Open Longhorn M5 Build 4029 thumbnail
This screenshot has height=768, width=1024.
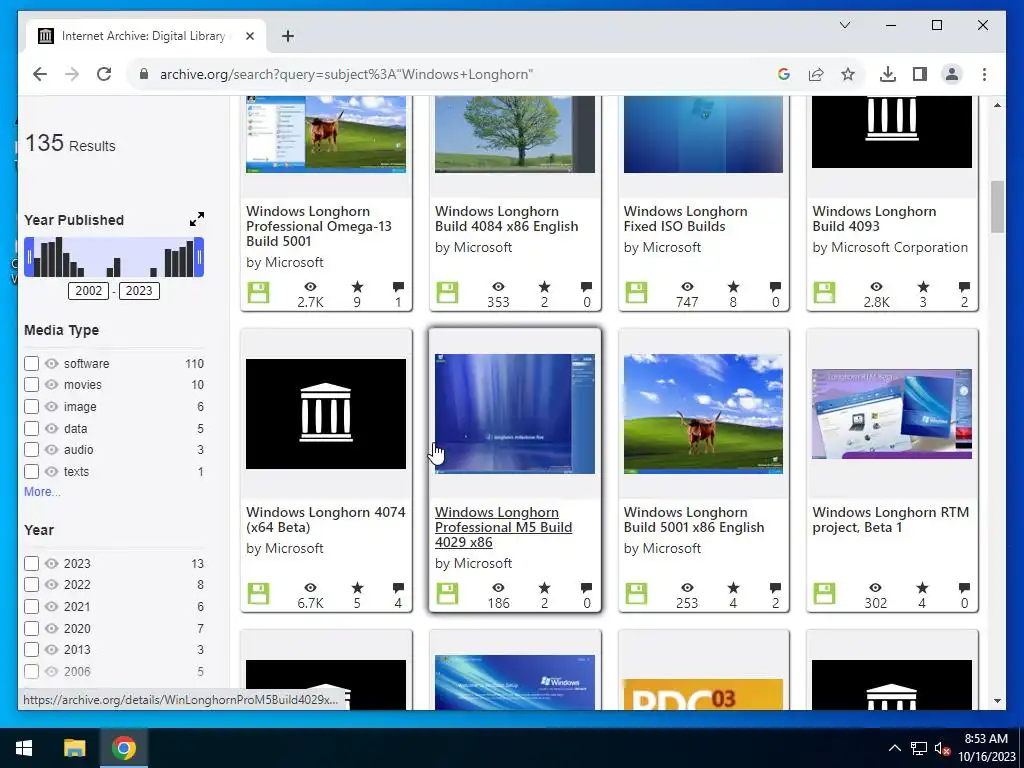pos(515,414)
